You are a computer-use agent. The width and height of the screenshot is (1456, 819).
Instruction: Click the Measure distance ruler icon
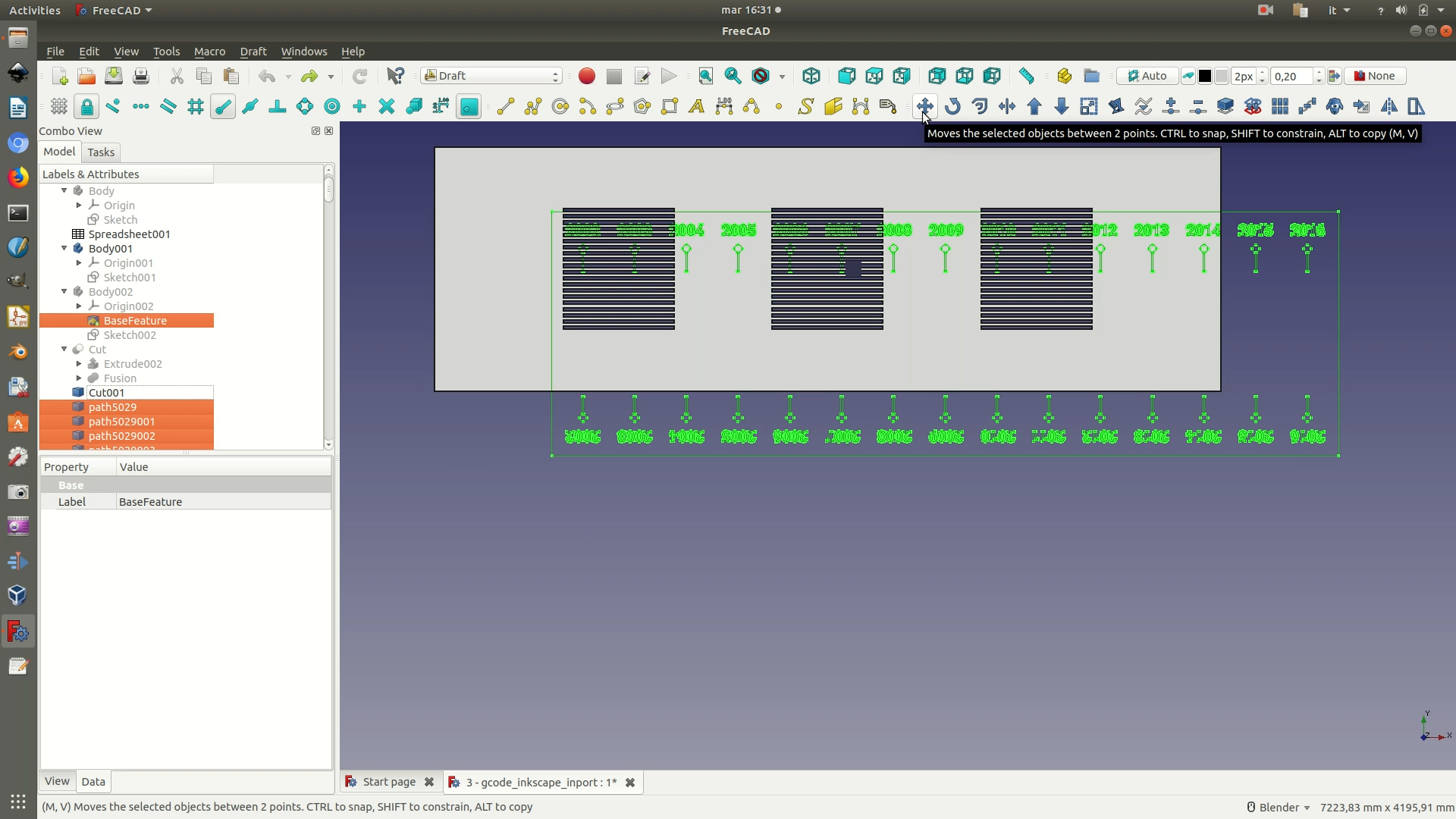pyautogui.click(x=1027, y=76)
